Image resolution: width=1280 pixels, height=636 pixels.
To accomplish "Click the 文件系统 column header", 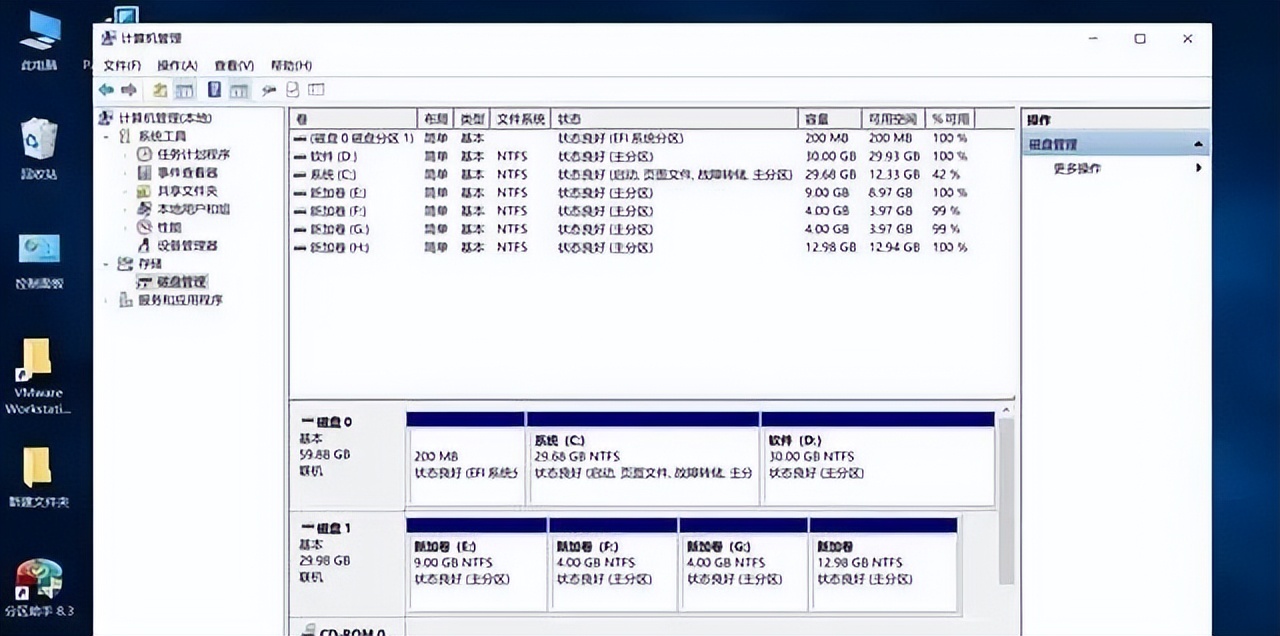I will point(521,119).
